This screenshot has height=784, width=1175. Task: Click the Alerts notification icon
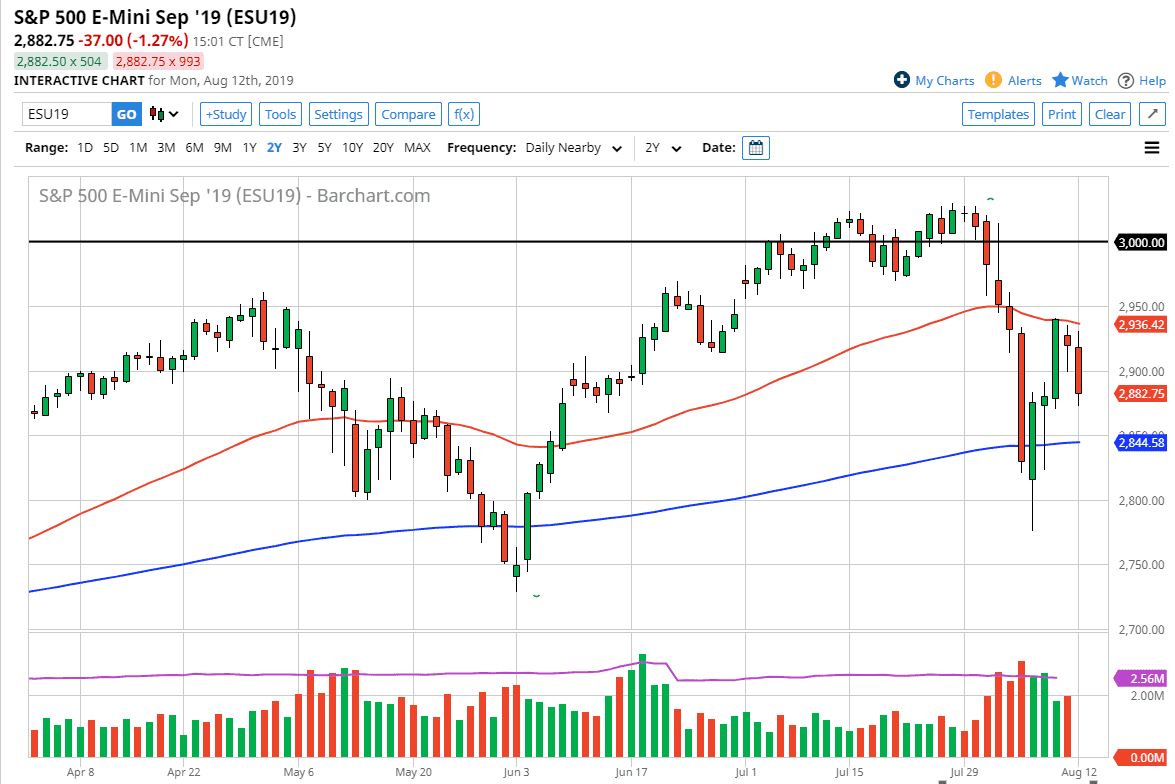tap(992, 80)
